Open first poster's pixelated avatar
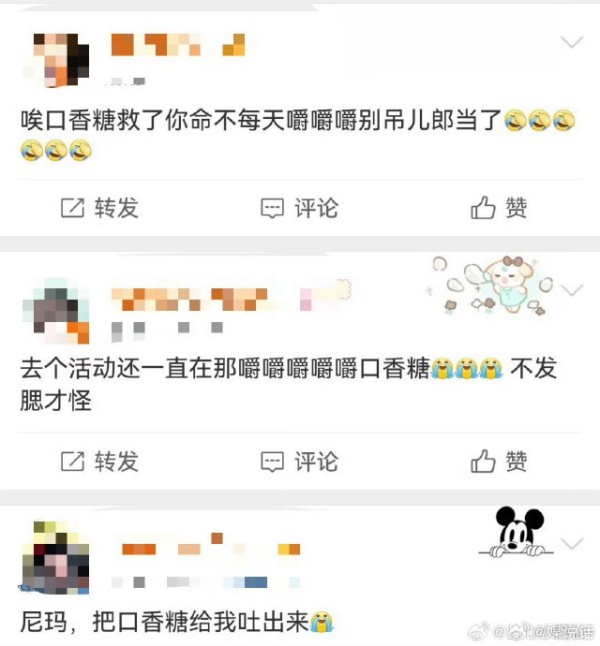The image size is (600, 646). coord(56,60)
